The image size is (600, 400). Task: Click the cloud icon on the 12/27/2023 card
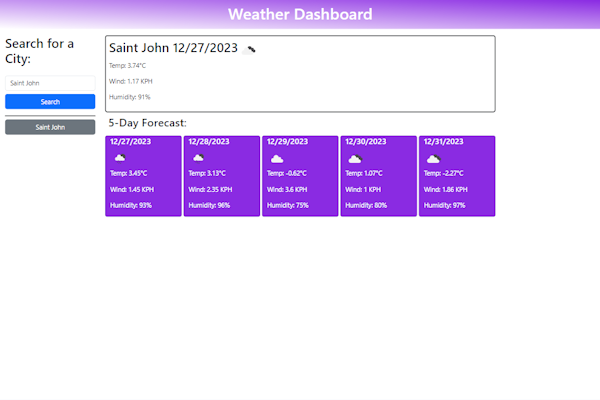coord(120,157)
